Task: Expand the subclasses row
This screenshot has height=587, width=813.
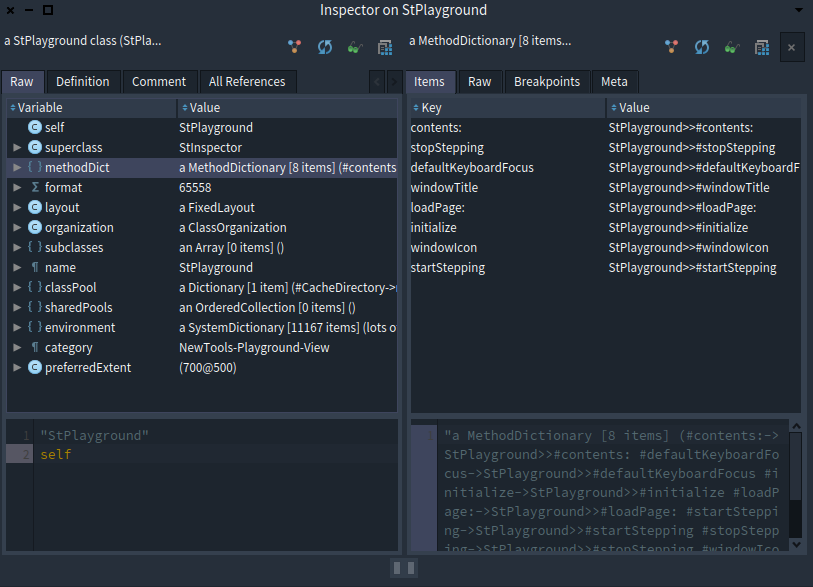Action: (x=17, y=247)
